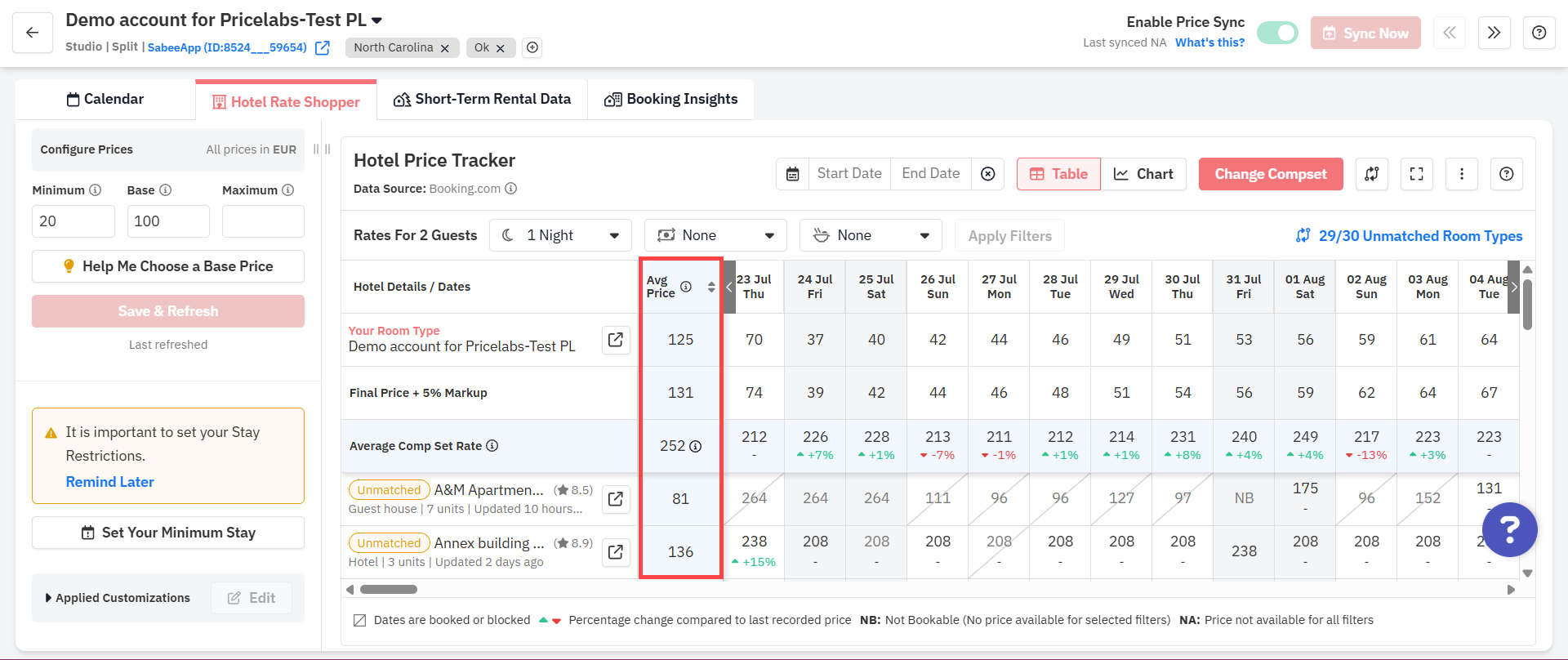
Task: Click the Start Date field
Action: (849, 174)
